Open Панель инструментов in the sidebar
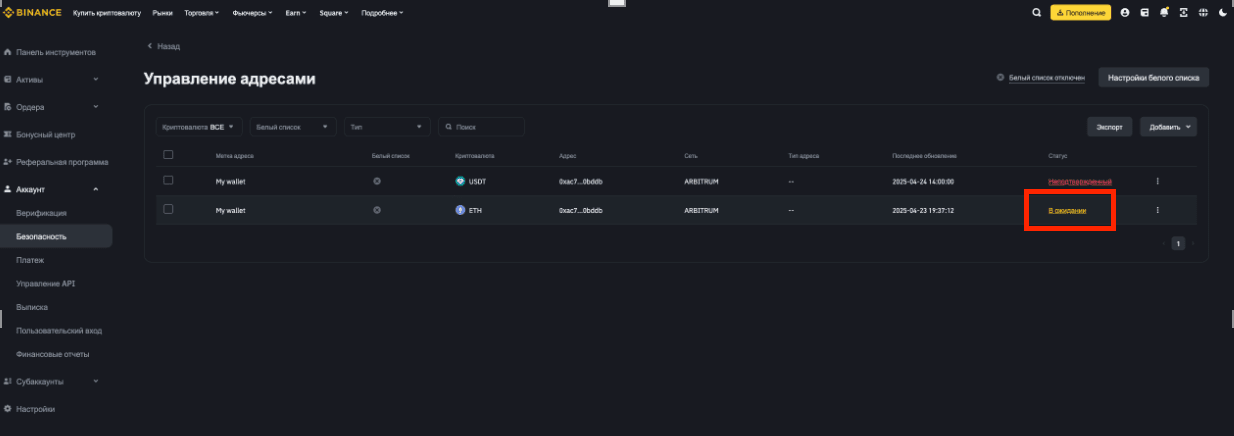The image size is (1234, 436). (56, 51)
